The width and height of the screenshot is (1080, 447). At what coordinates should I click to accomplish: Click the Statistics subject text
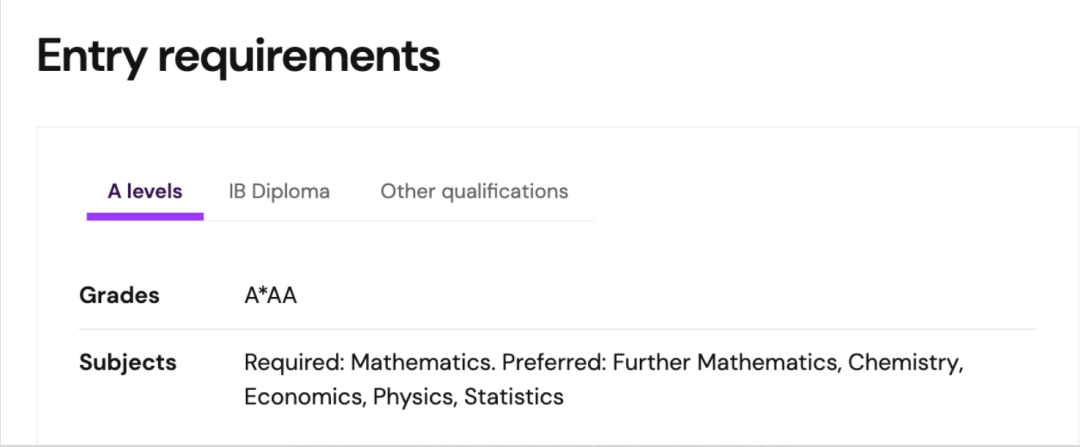[x=514, y=397]
